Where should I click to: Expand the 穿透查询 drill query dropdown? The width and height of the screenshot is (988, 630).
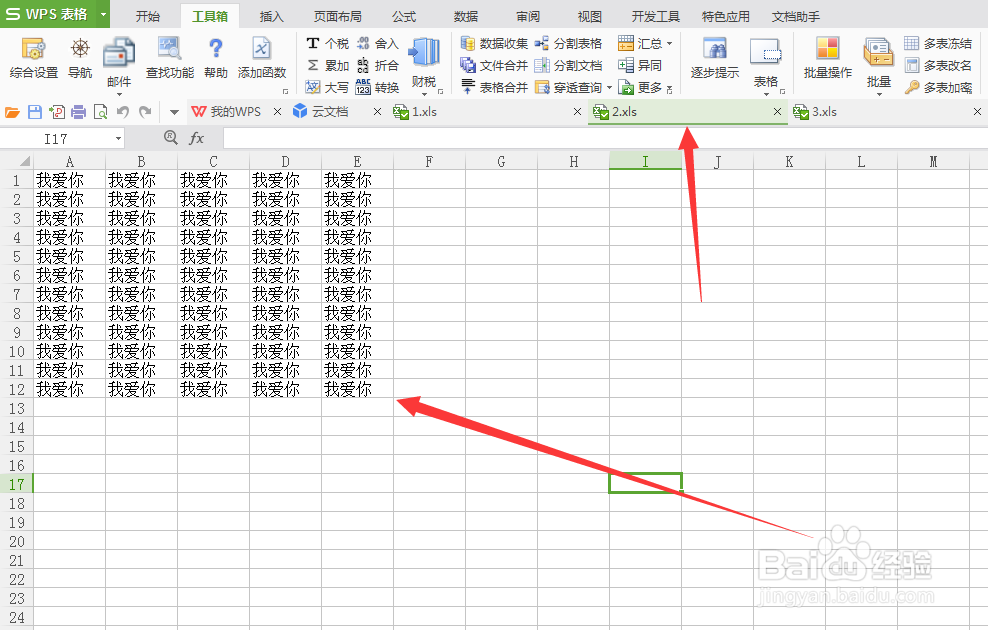click(609, 88)
